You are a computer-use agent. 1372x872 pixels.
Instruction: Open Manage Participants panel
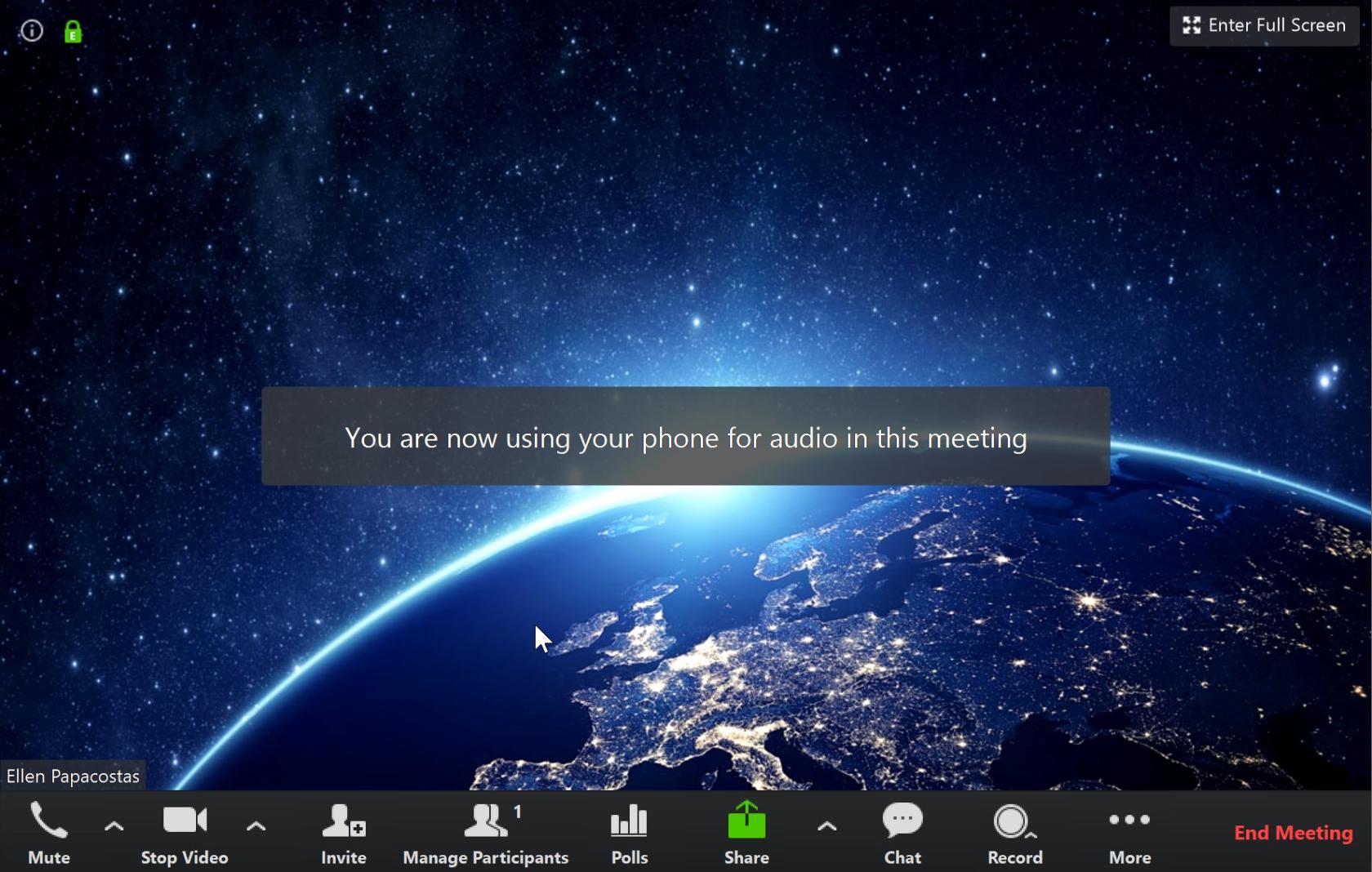pos(486,833)
